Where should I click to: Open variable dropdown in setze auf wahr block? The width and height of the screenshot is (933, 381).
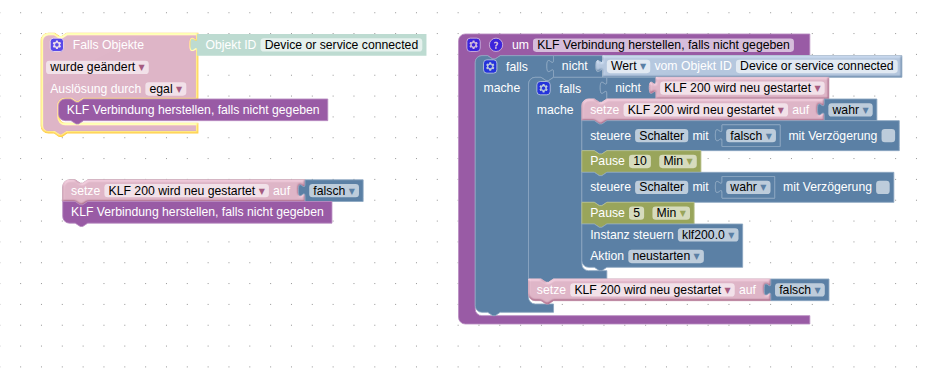(x=705, y=110)
